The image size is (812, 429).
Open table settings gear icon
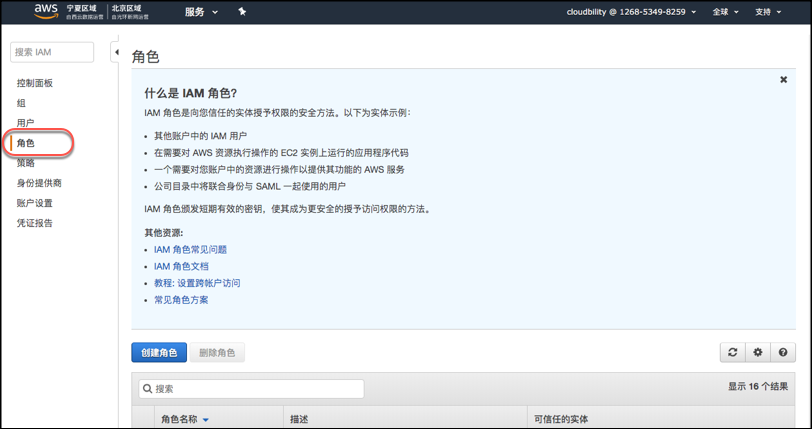click(x=758, y=352)
